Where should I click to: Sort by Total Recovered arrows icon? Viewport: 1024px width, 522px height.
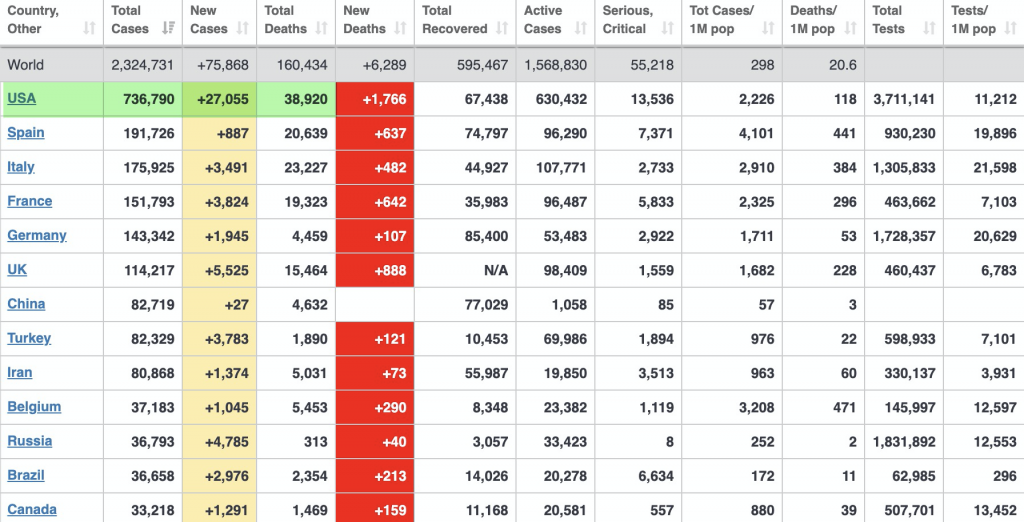pos(502,29)
